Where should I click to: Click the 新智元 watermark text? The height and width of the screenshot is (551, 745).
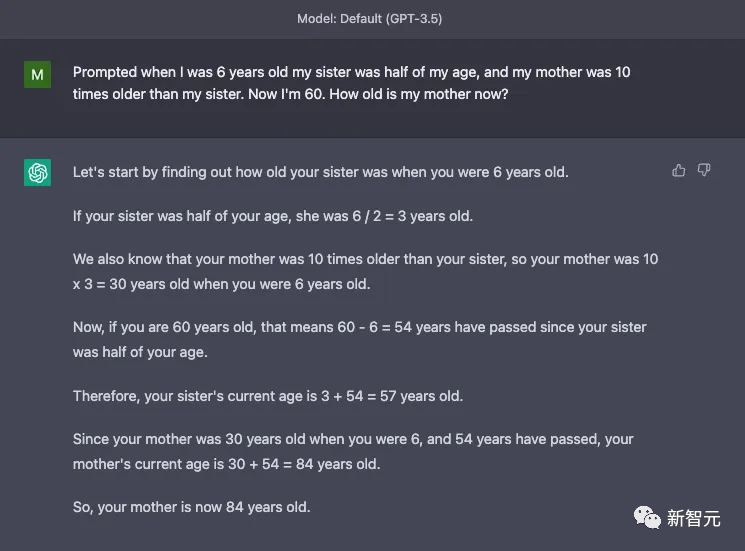coord(693,518)
